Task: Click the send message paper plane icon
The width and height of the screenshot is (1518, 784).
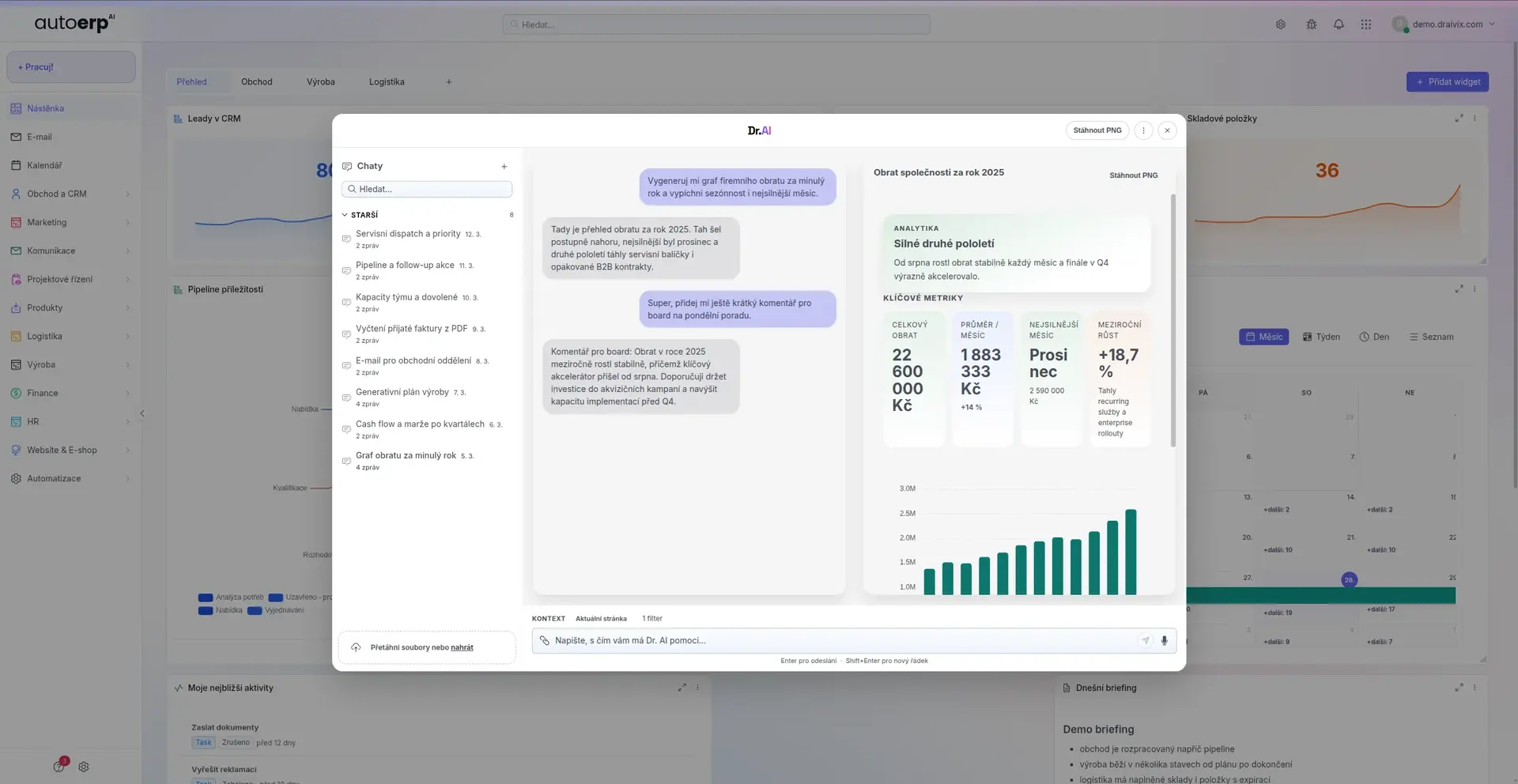Action: point(1145,641)
